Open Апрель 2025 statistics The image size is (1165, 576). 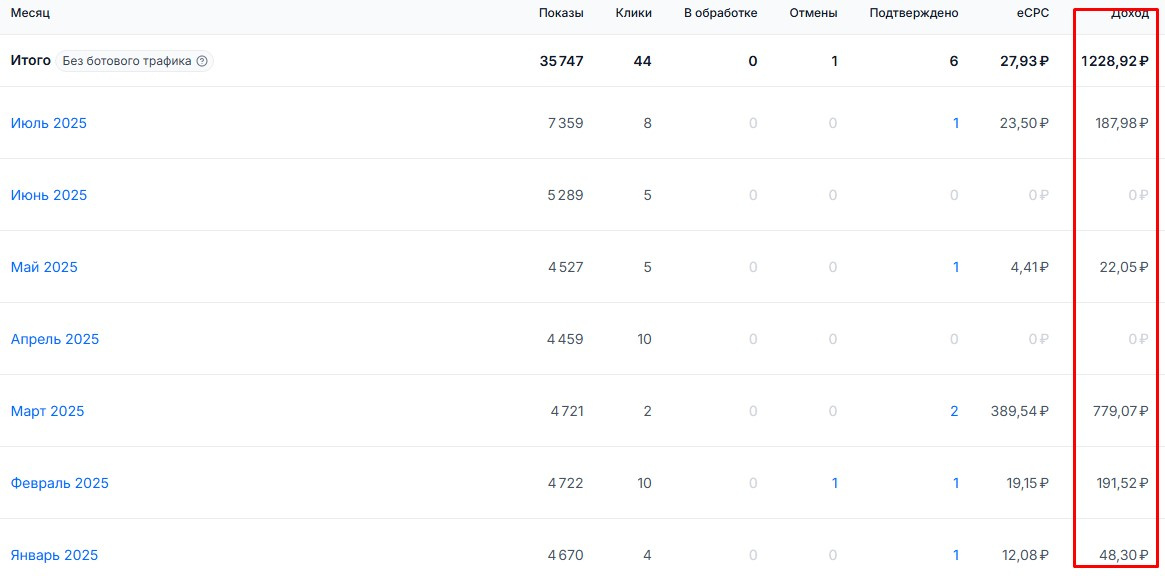[55, 339]
